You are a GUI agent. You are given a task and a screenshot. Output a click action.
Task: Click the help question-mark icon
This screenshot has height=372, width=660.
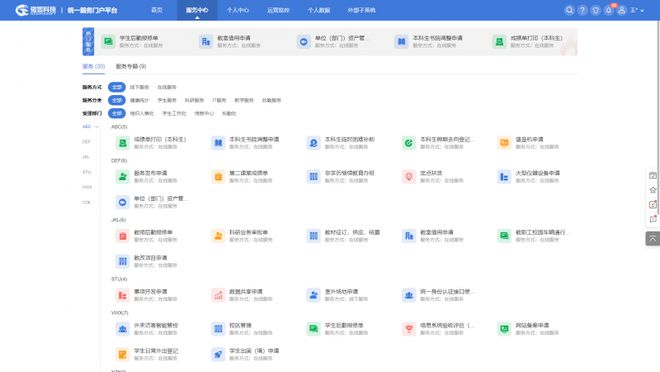(582, 10)
